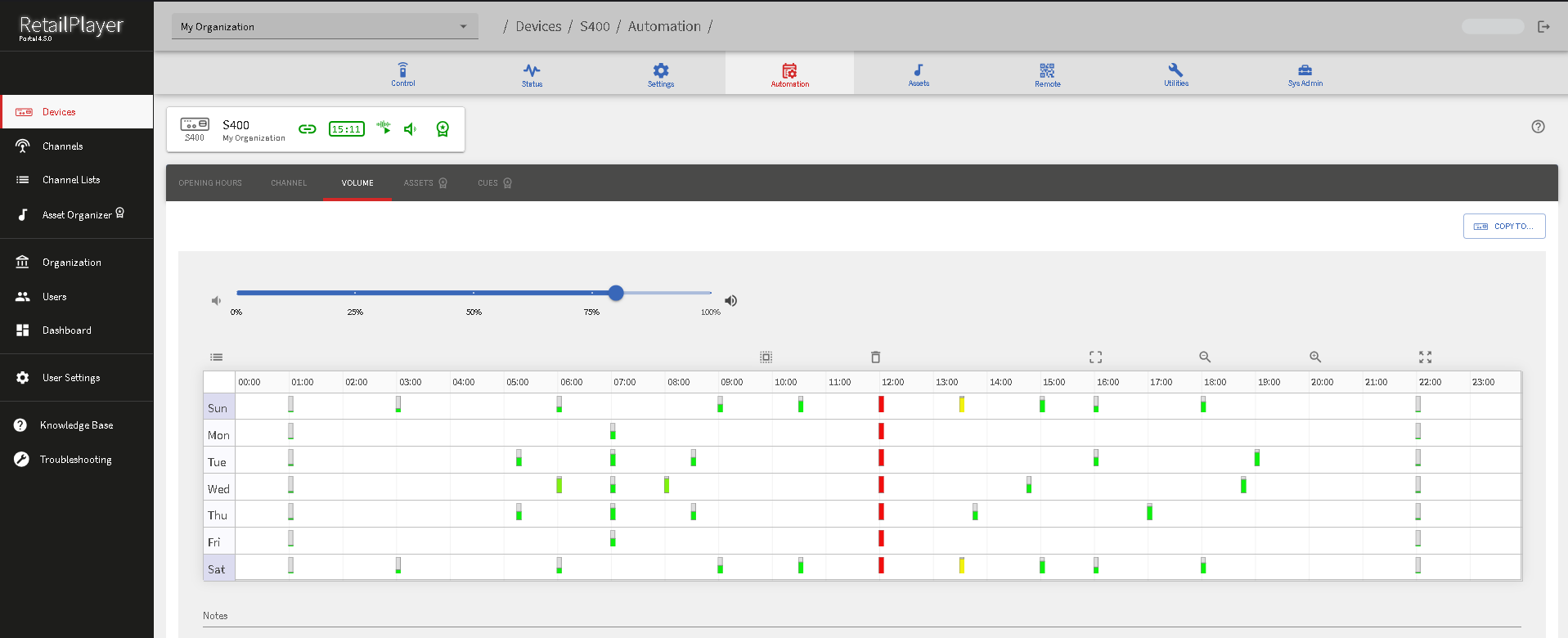Click the zoom out magnifier icon
This screenshot has height=638, width=1568.
click(1204, 357)
